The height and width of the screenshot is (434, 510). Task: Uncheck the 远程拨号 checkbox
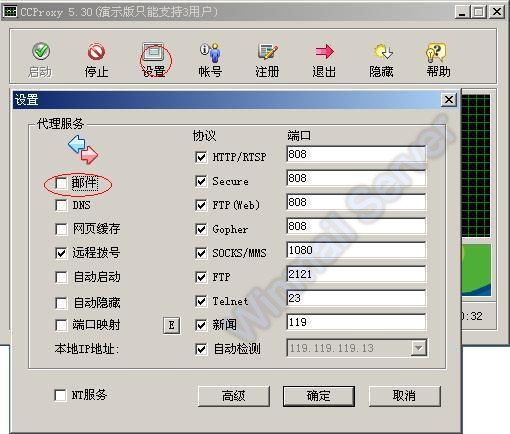pos(61,253)
